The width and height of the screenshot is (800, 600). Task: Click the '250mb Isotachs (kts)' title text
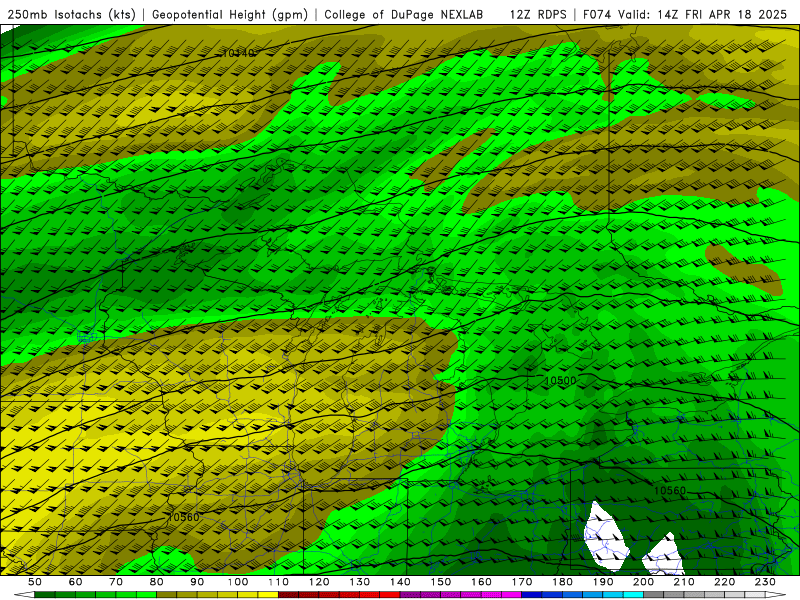pyautogui.click(x=71, y=15)
